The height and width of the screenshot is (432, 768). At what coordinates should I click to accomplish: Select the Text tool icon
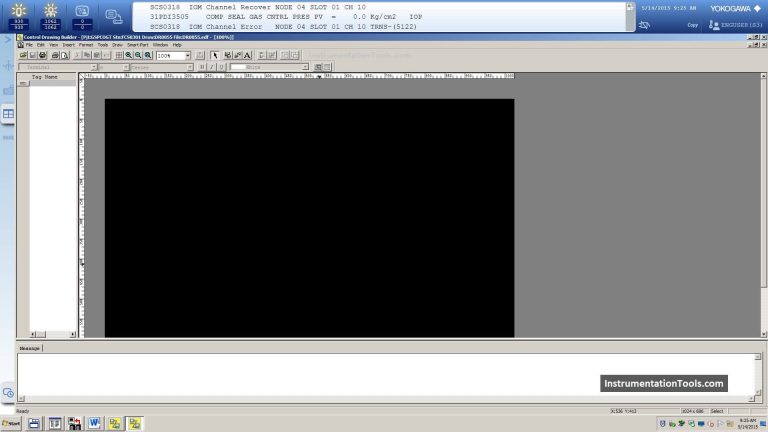(247, 56)
